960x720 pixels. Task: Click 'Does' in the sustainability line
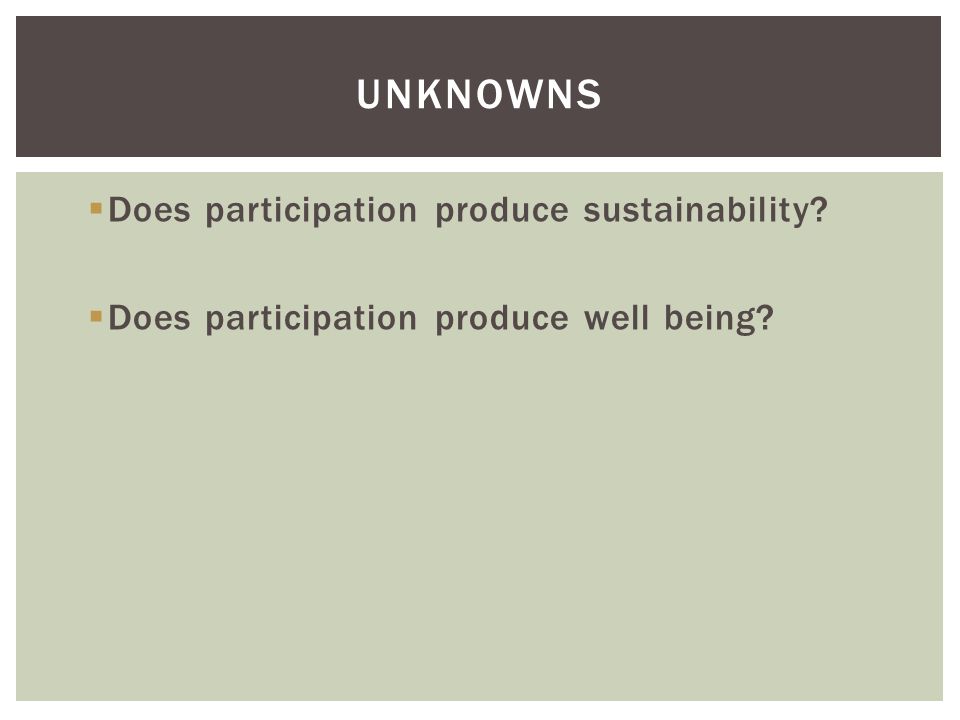pyautogui.click(x=149, y=210)
